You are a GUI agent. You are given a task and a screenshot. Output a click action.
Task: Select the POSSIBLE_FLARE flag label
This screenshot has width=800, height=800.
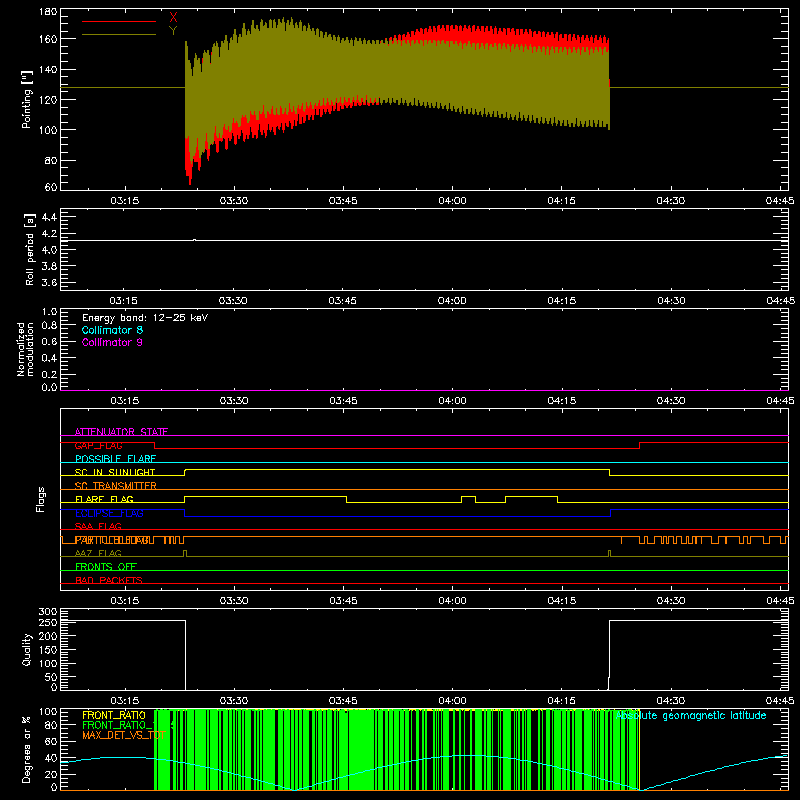coord(115,459)
